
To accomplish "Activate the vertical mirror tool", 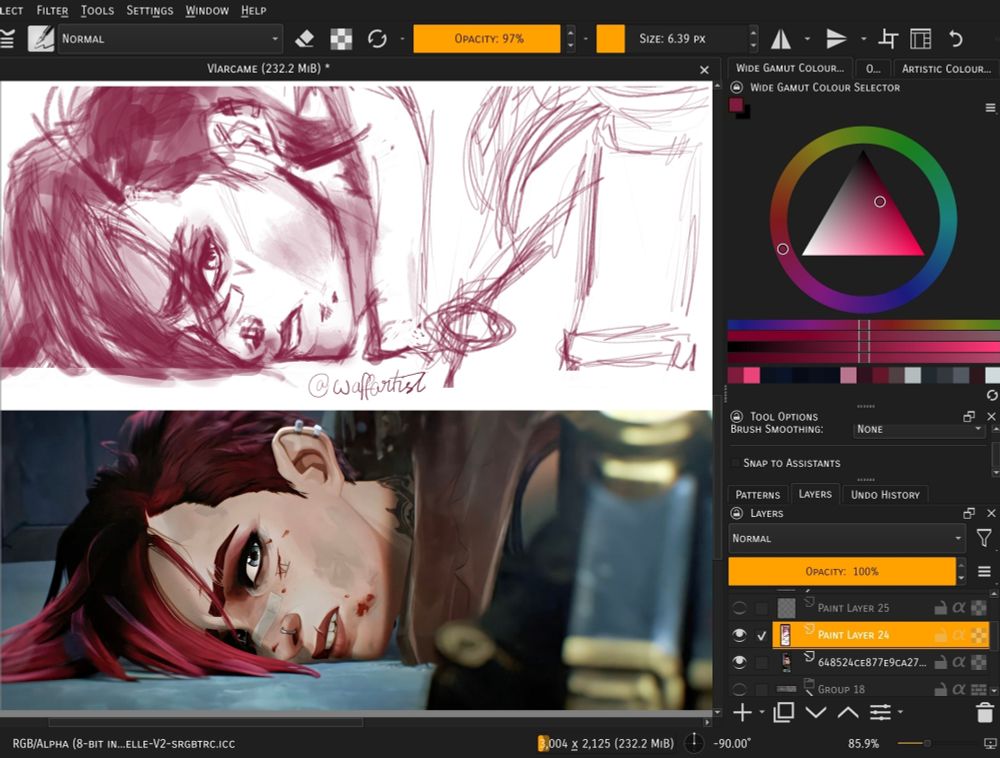I will coord(836,39).
